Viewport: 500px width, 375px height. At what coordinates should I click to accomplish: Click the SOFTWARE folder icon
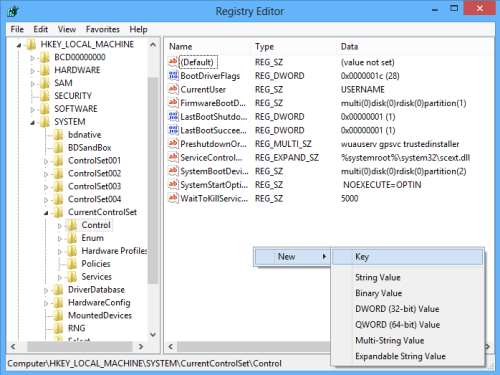click(x=45, y=109)
